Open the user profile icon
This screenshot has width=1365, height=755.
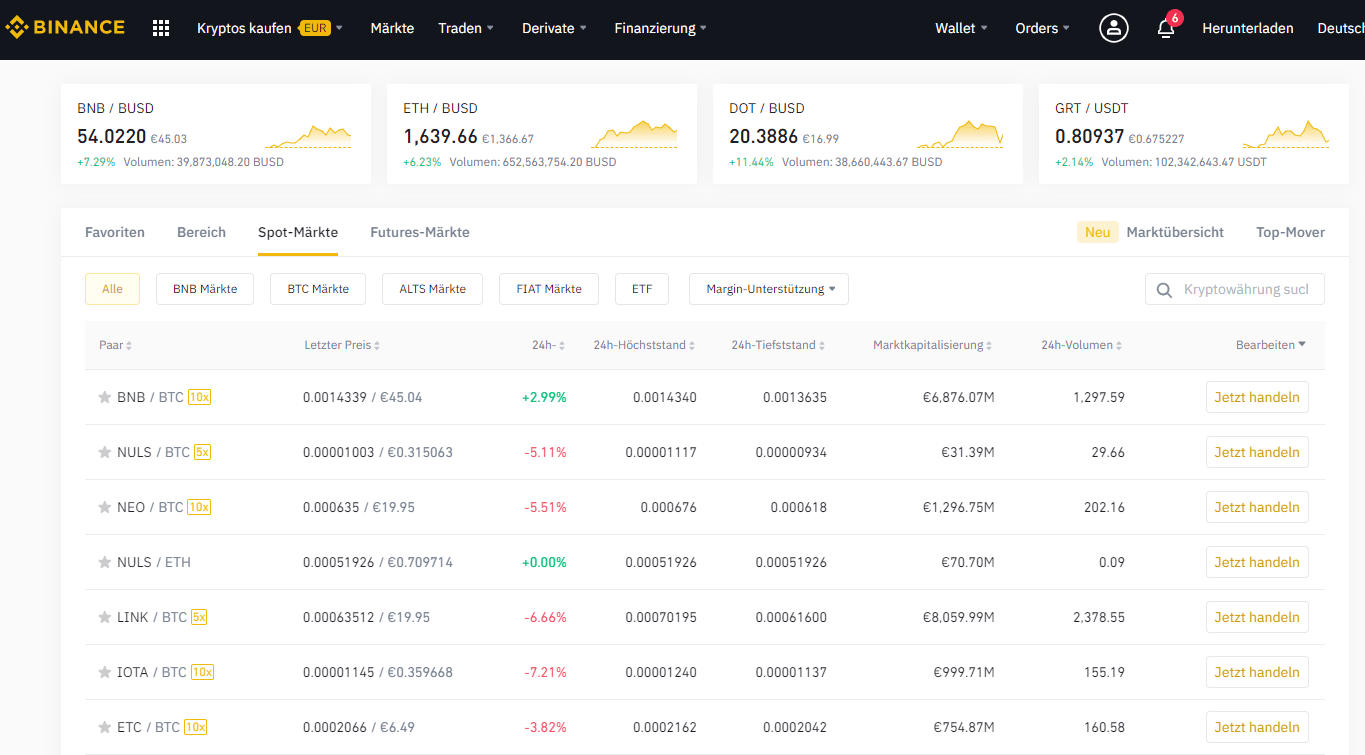1113,28
